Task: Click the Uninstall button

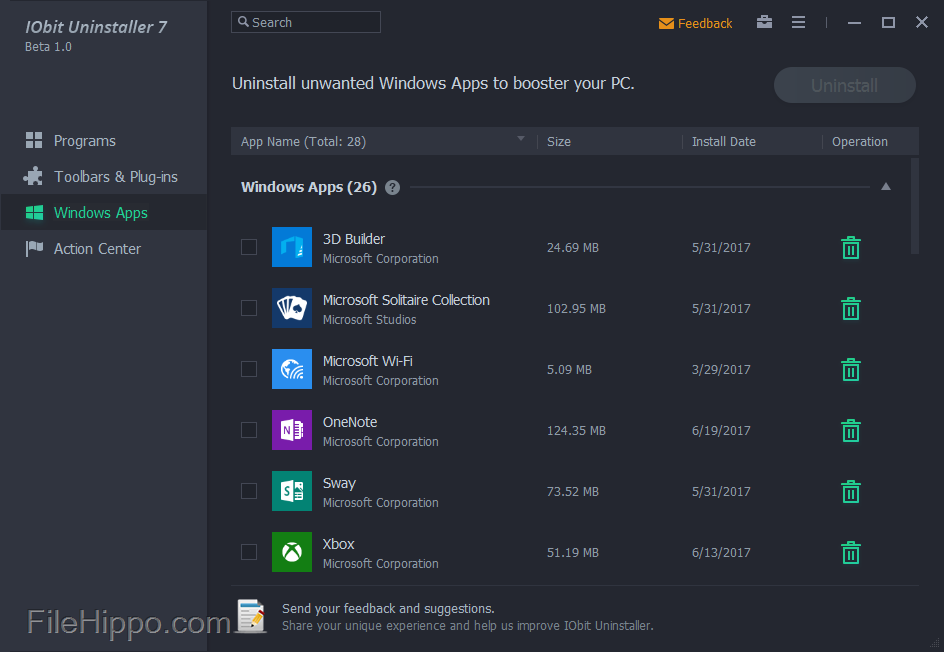Action: [x=845, y=85]
